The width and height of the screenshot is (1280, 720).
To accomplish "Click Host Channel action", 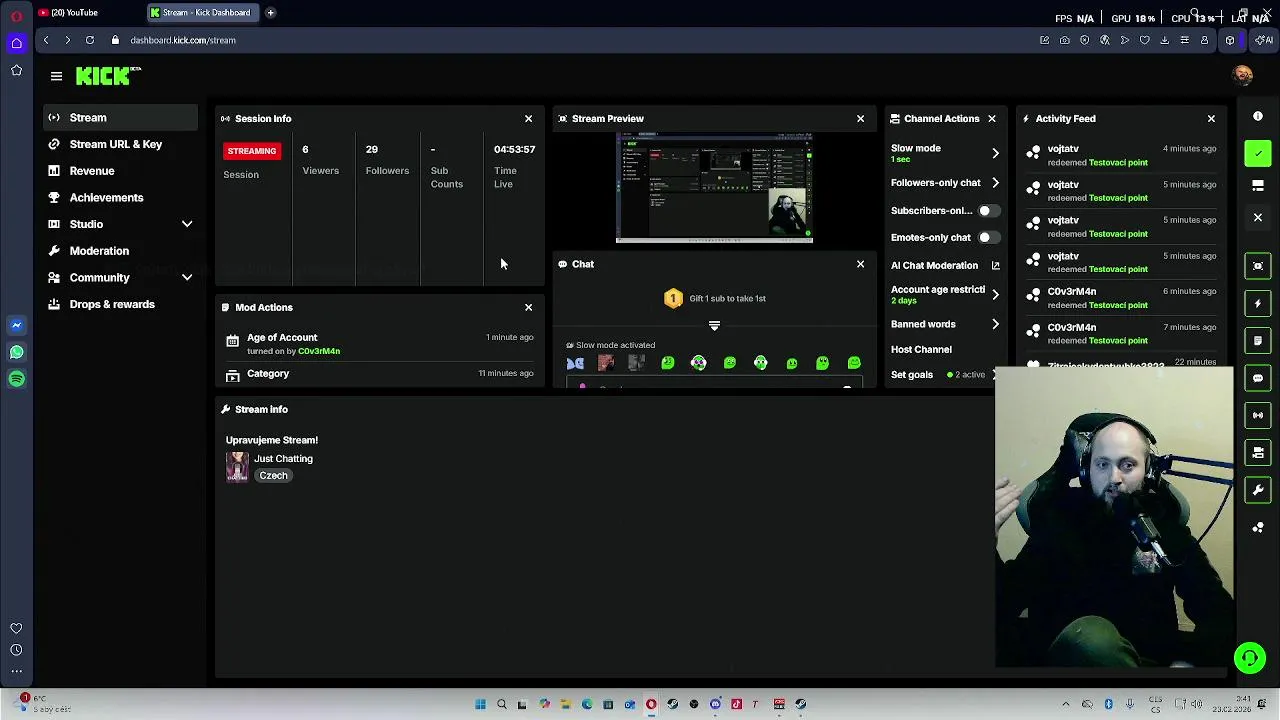I will pos(921,350).
